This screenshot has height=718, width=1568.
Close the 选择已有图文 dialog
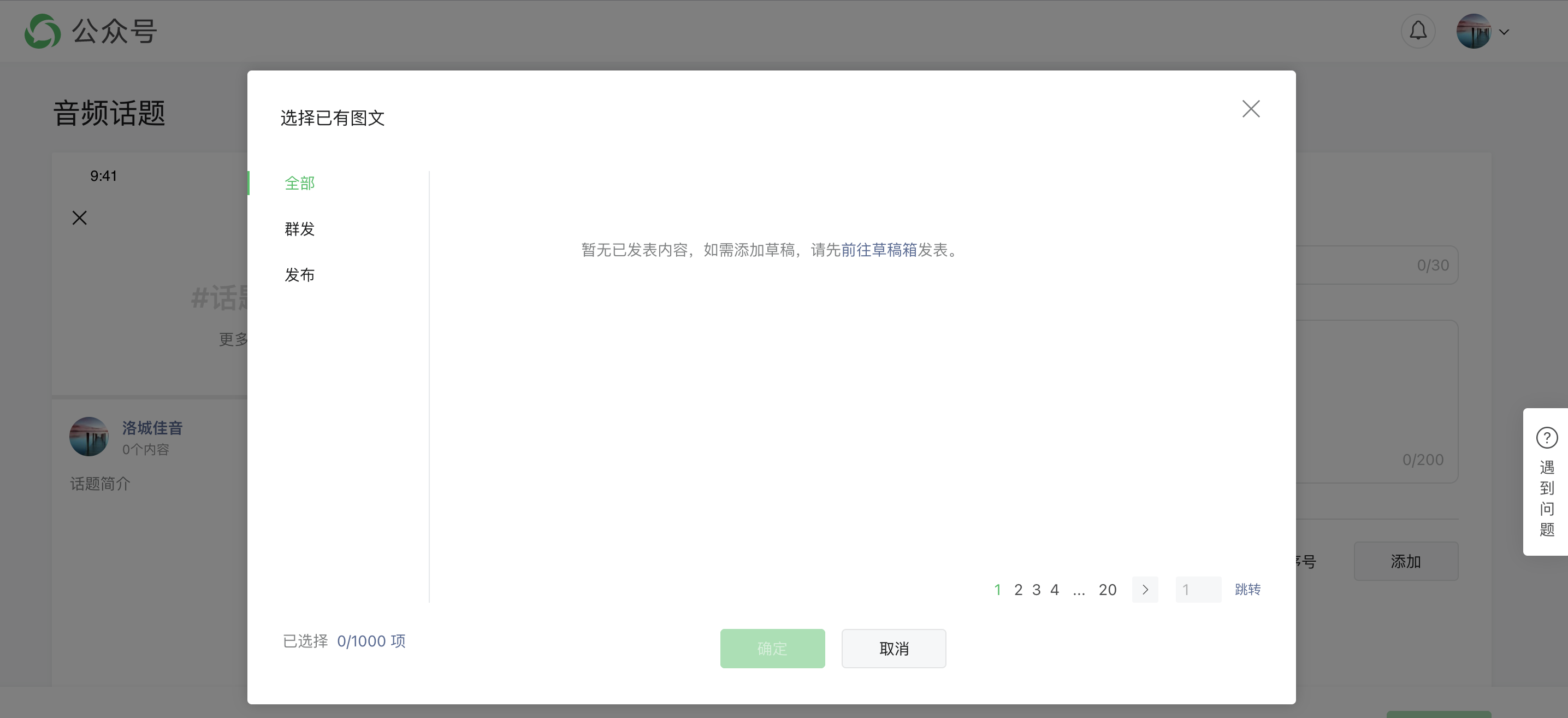pos(1250,109)
